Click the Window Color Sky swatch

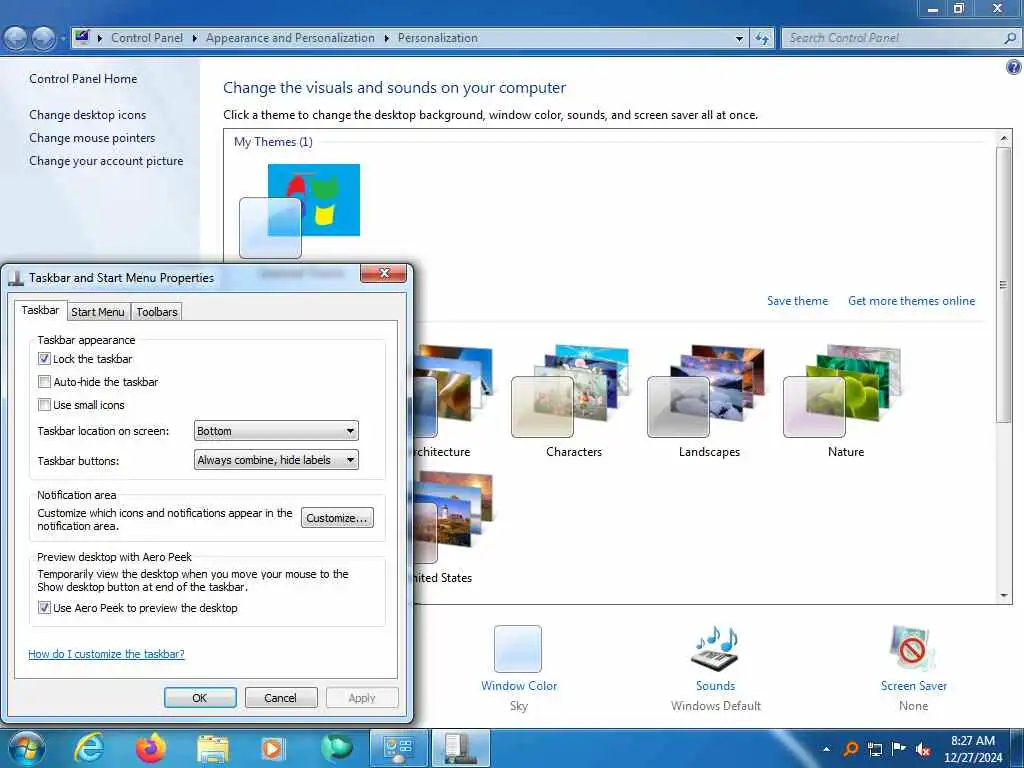pos(518,649)
